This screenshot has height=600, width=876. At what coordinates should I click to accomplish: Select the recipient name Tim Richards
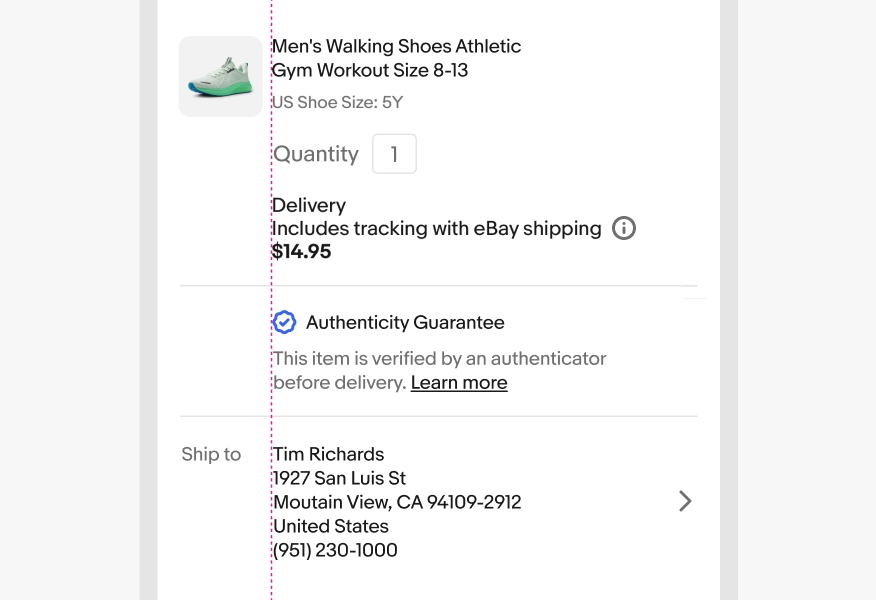(328, 454)
